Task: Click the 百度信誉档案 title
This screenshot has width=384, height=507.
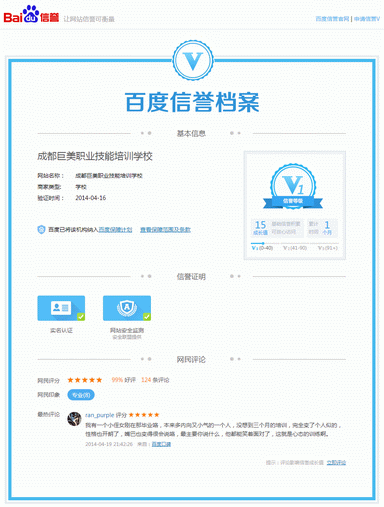Action: 192,102
